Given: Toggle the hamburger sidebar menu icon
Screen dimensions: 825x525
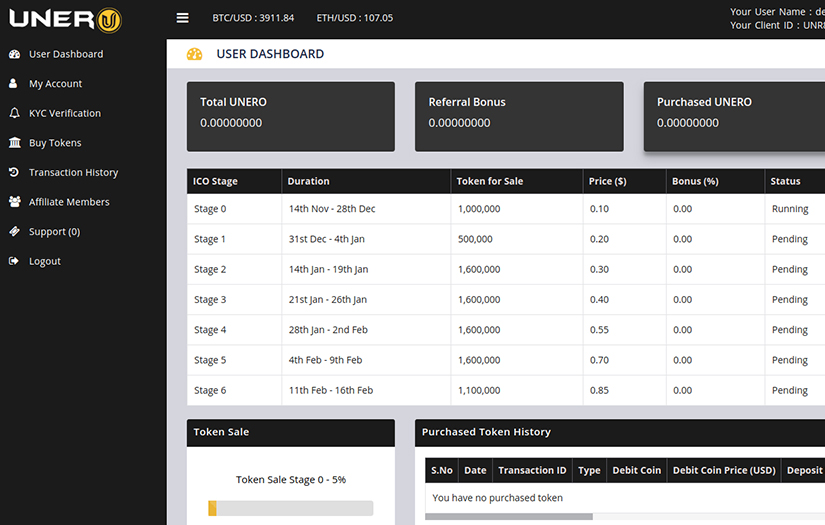Looking at the screenshot, I should (x=183, y=18).
